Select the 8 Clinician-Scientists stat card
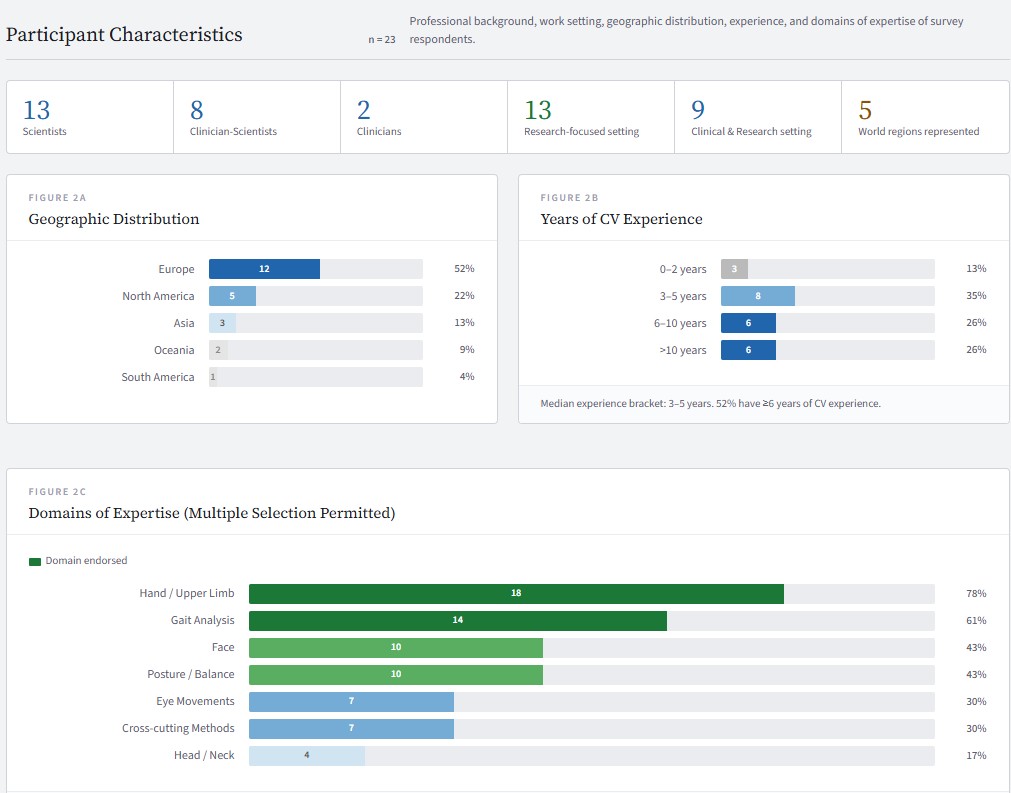This screenshot has width=1011, height=793. point(257,117)
